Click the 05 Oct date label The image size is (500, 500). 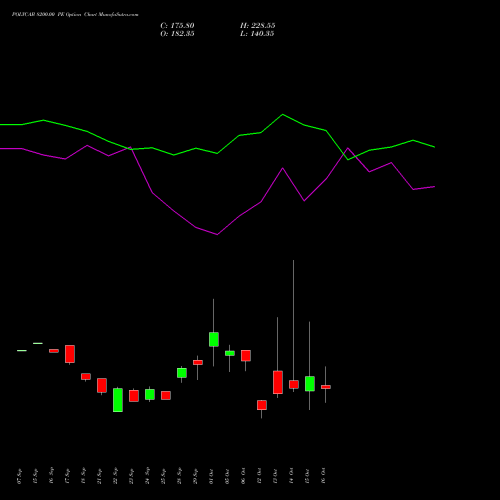click(x=227, y=476)
